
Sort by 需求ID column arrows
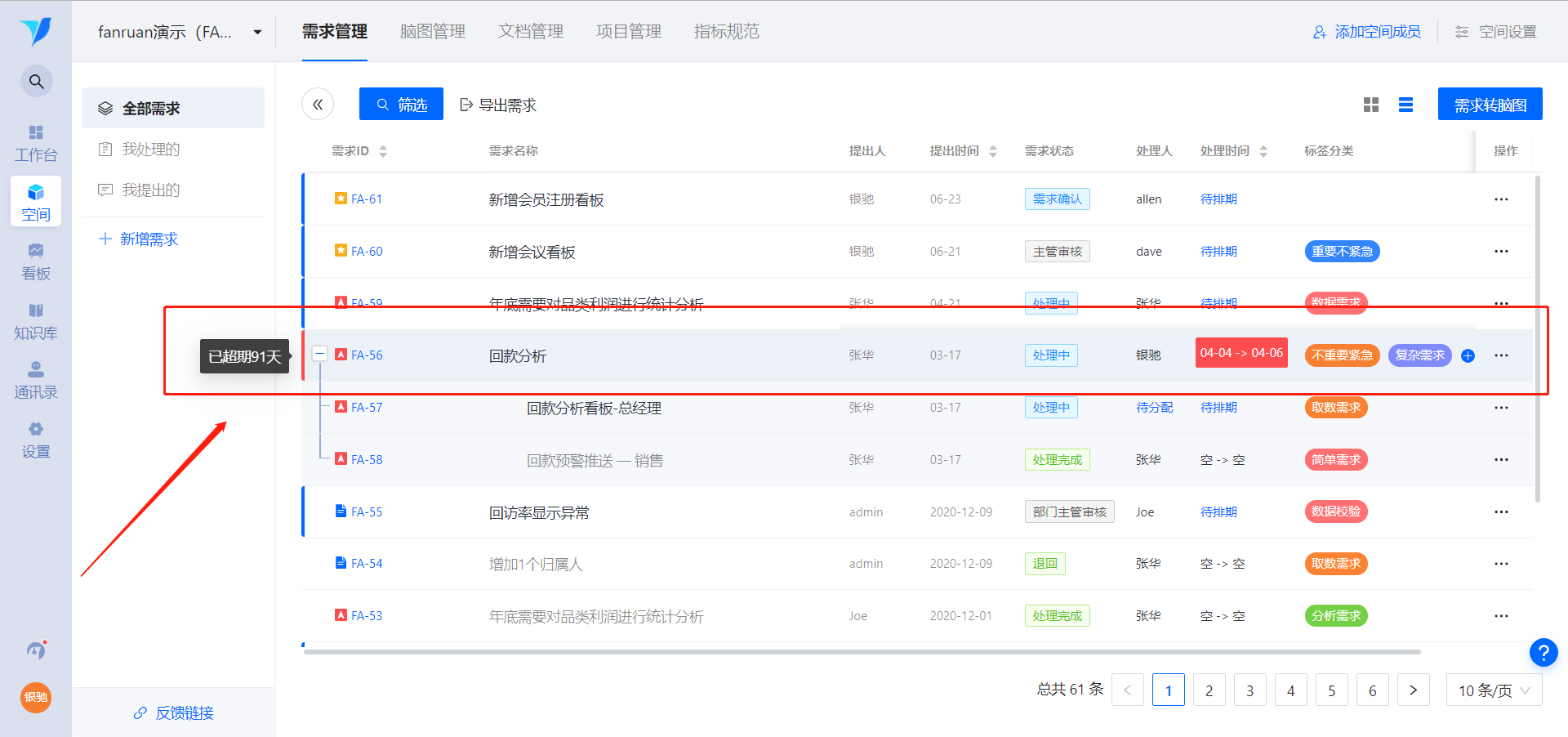(383, 151)
